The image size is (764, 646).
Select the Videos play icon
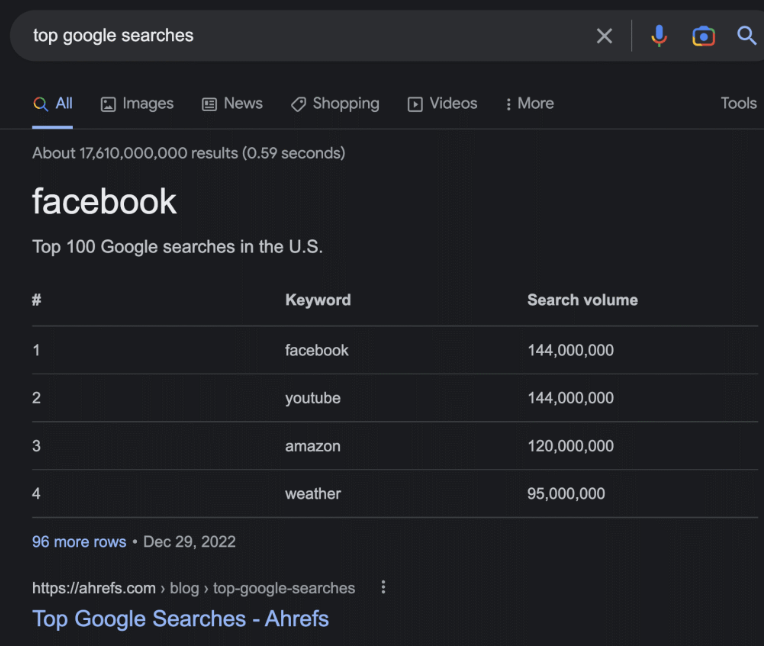pos(415,104)
